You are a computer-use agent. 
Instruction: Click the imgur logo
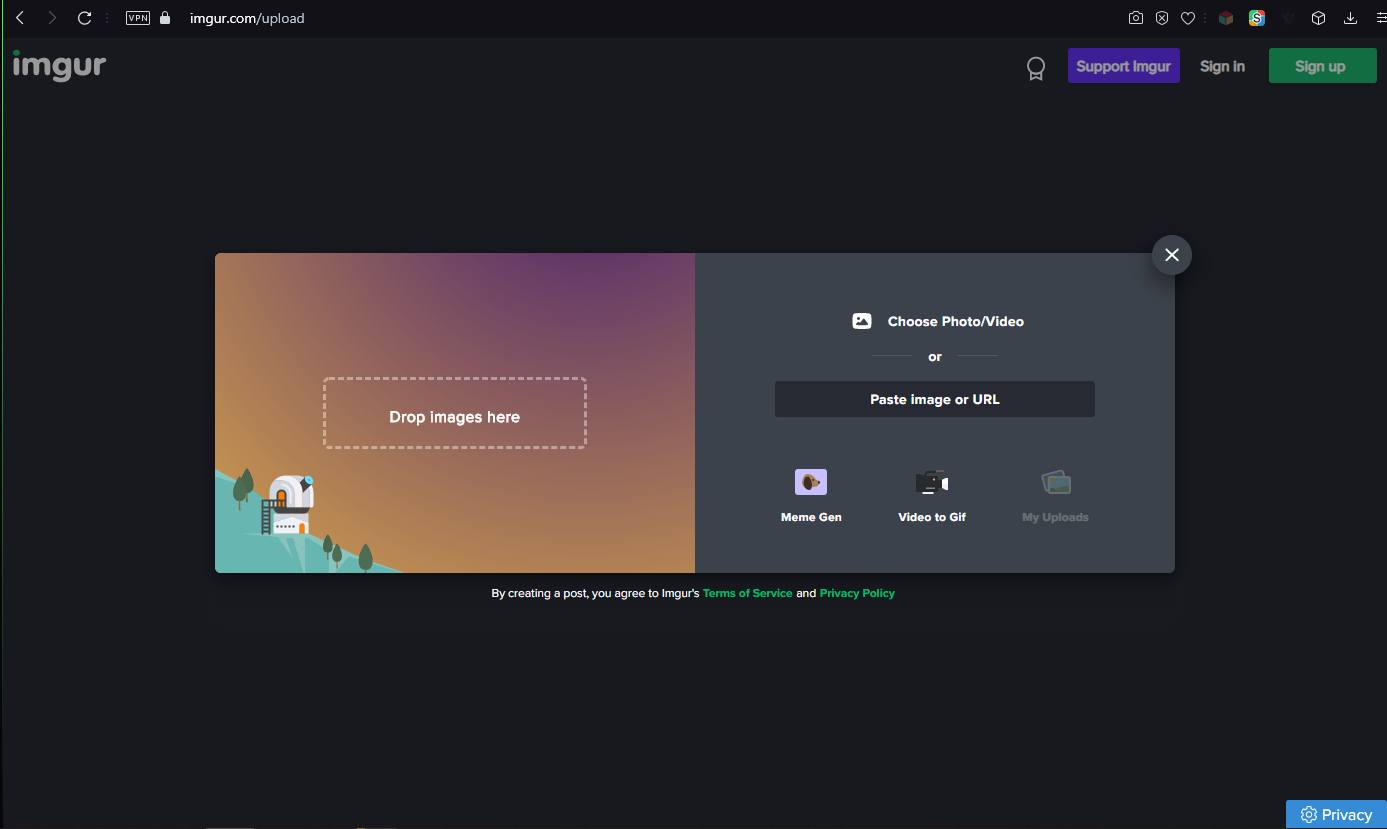click(59, 65)
